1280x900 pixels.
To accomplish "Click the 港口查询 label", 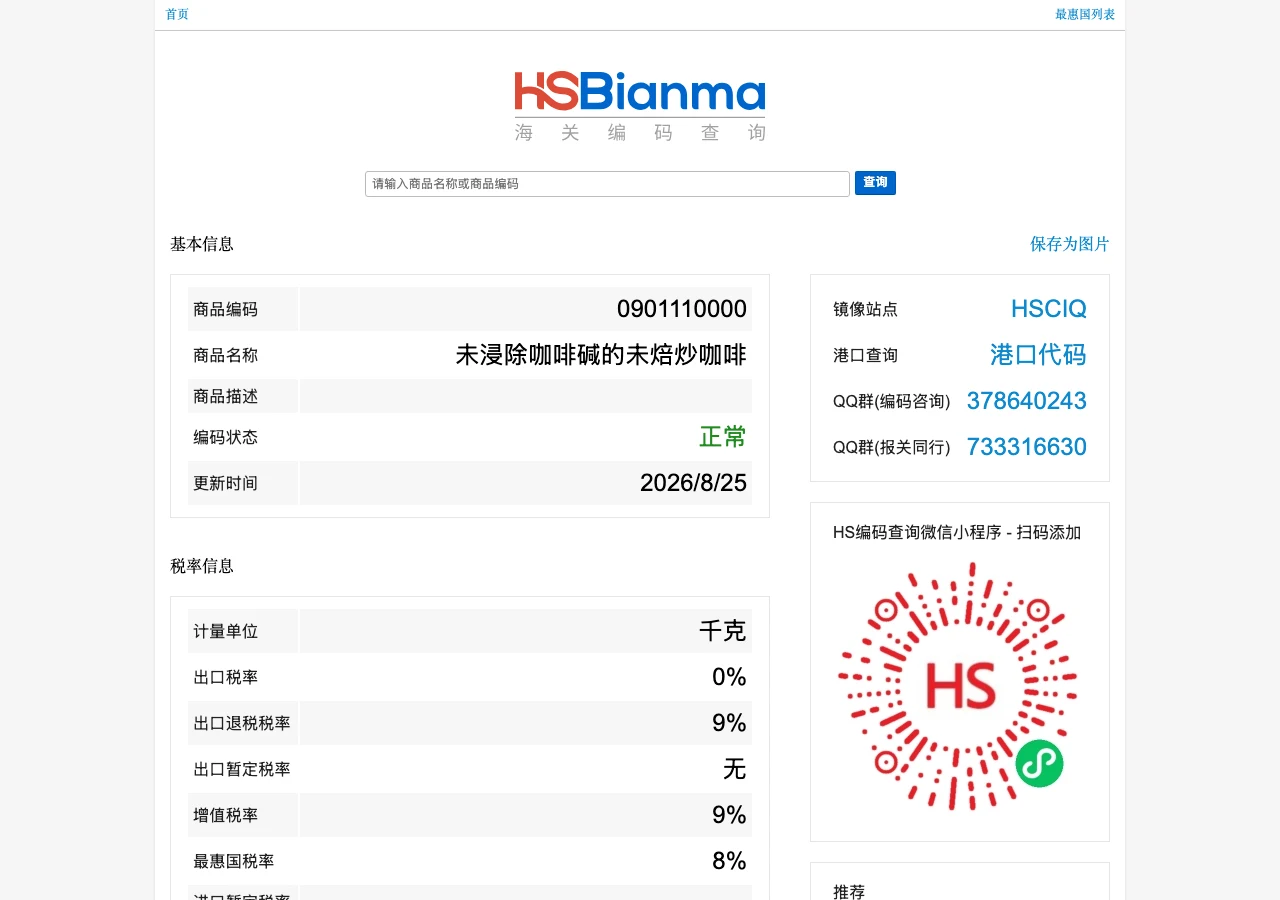I will (865, 355).
